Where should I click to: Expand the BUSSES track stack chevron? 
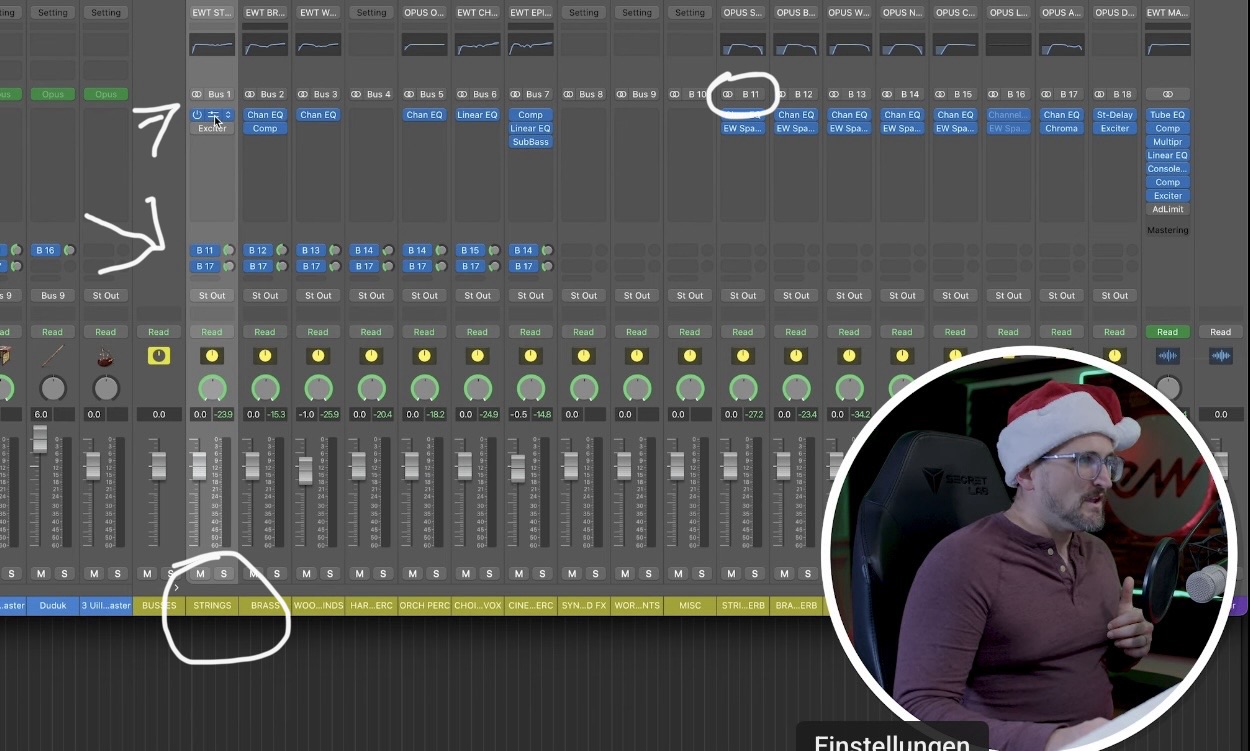tap(176, 588)
